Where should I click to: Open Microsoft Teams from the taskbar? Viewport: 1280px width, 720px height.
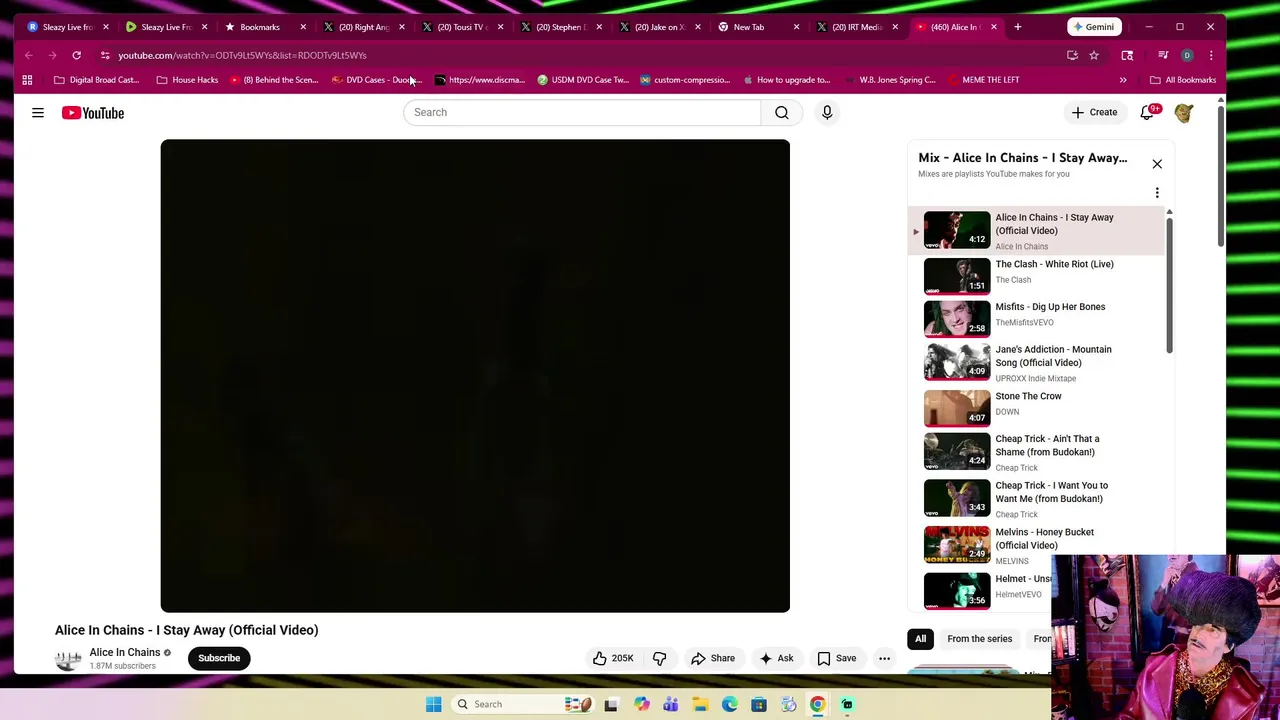click(x=670, y=704)
